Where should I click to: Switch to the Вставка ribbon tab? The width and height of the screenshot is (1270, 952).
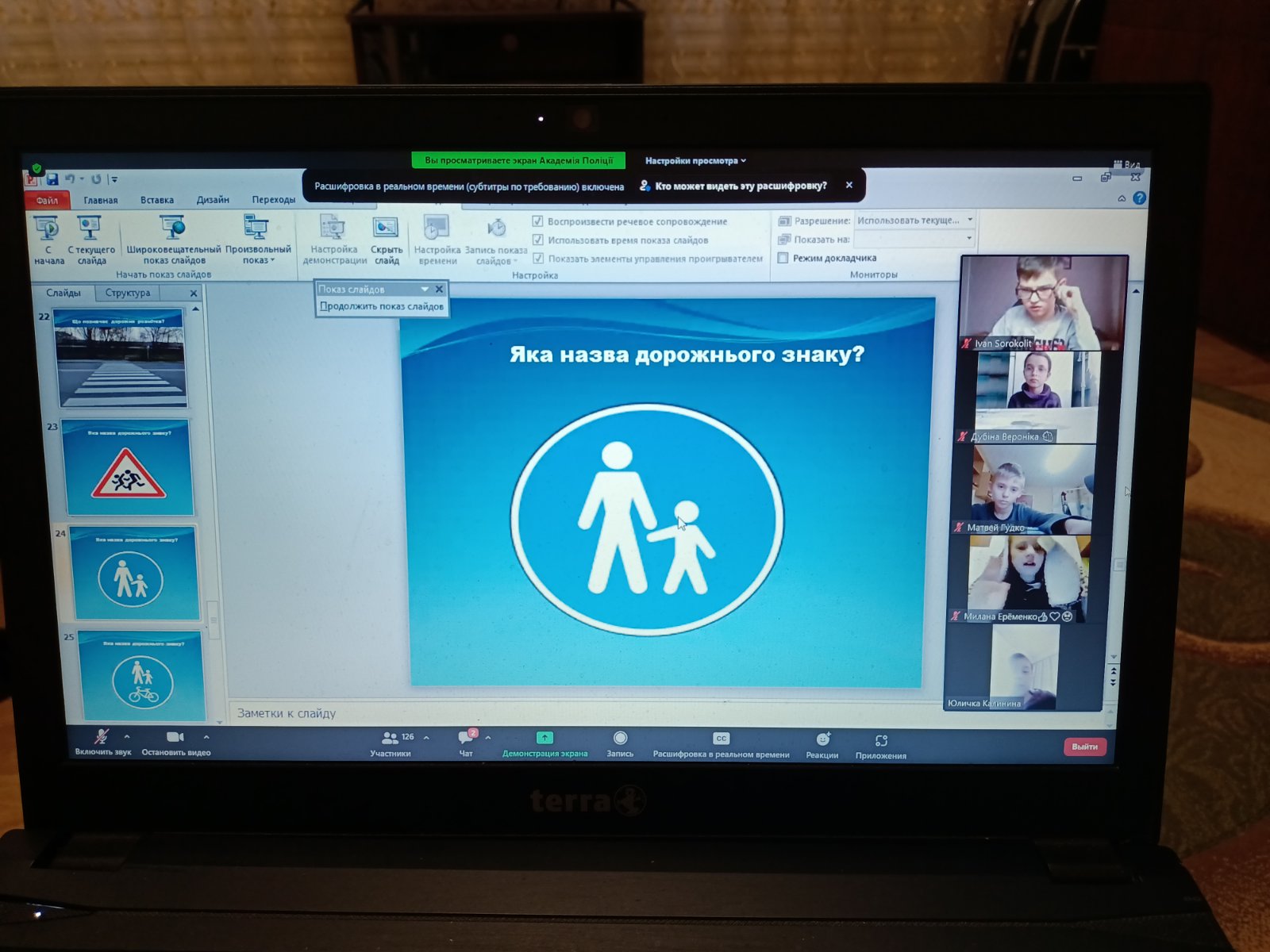(x=157, y=200)
